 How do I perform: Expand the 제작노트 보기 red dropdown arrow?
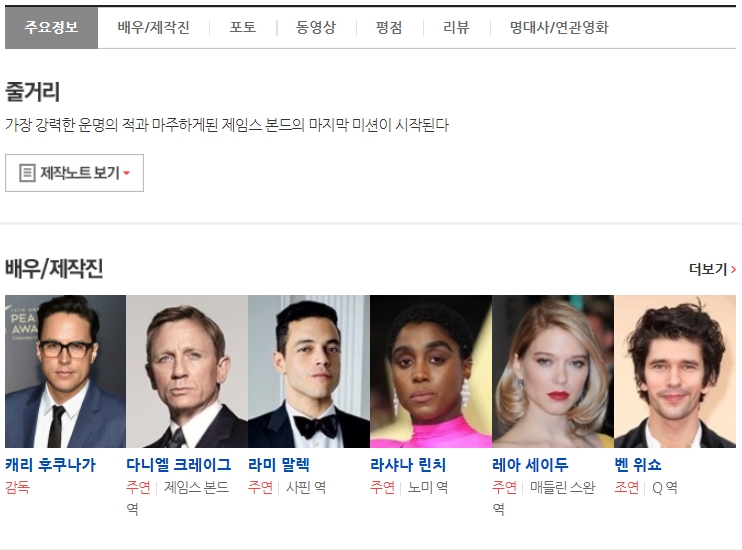point(126,173)
